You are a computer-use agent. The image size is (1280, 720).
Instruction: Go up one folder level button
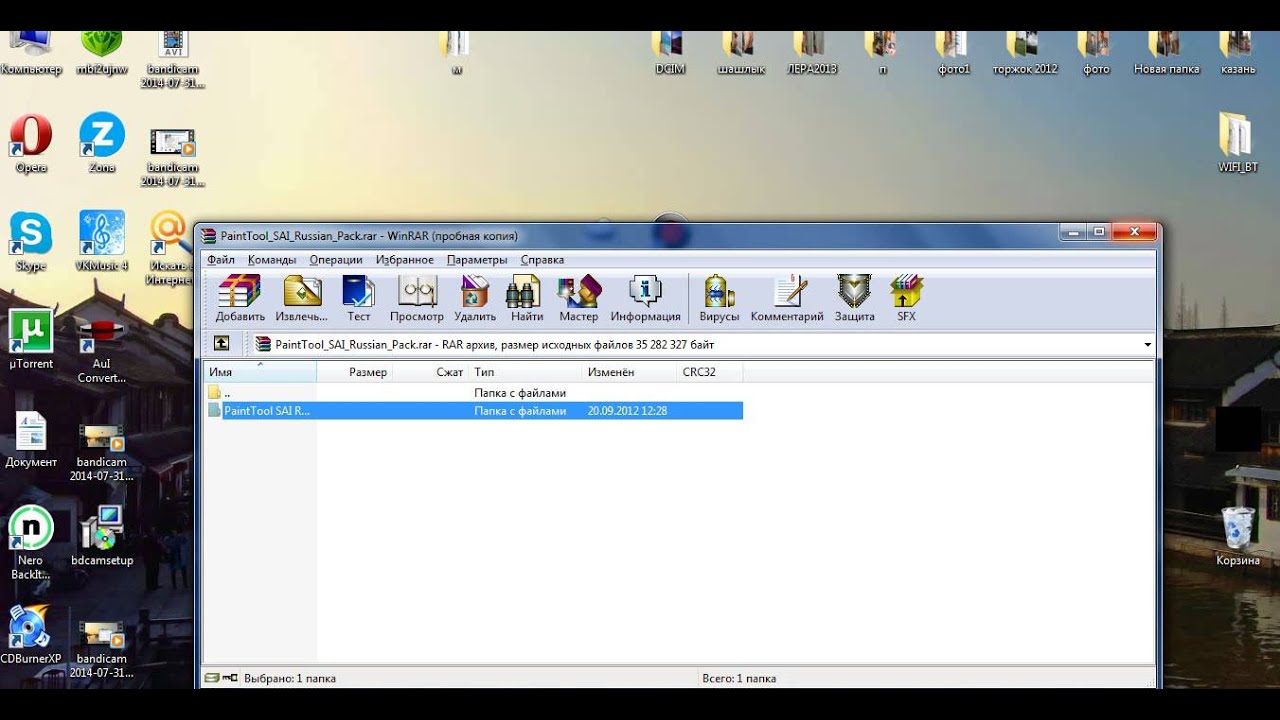click(x=222, y=344)
